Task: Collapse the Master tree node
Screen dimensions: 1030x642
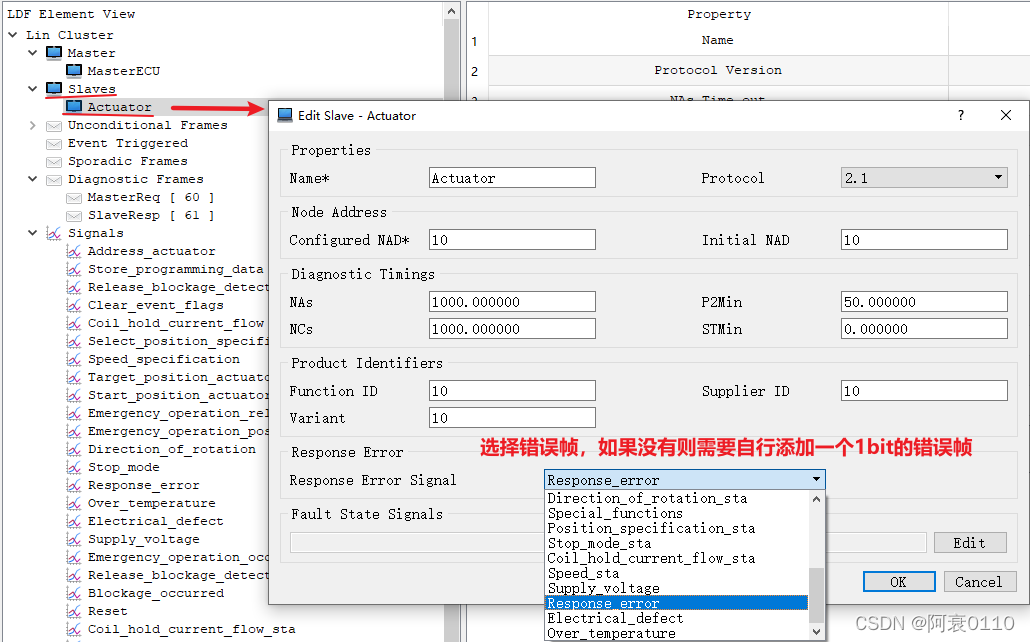Action: 33,53
